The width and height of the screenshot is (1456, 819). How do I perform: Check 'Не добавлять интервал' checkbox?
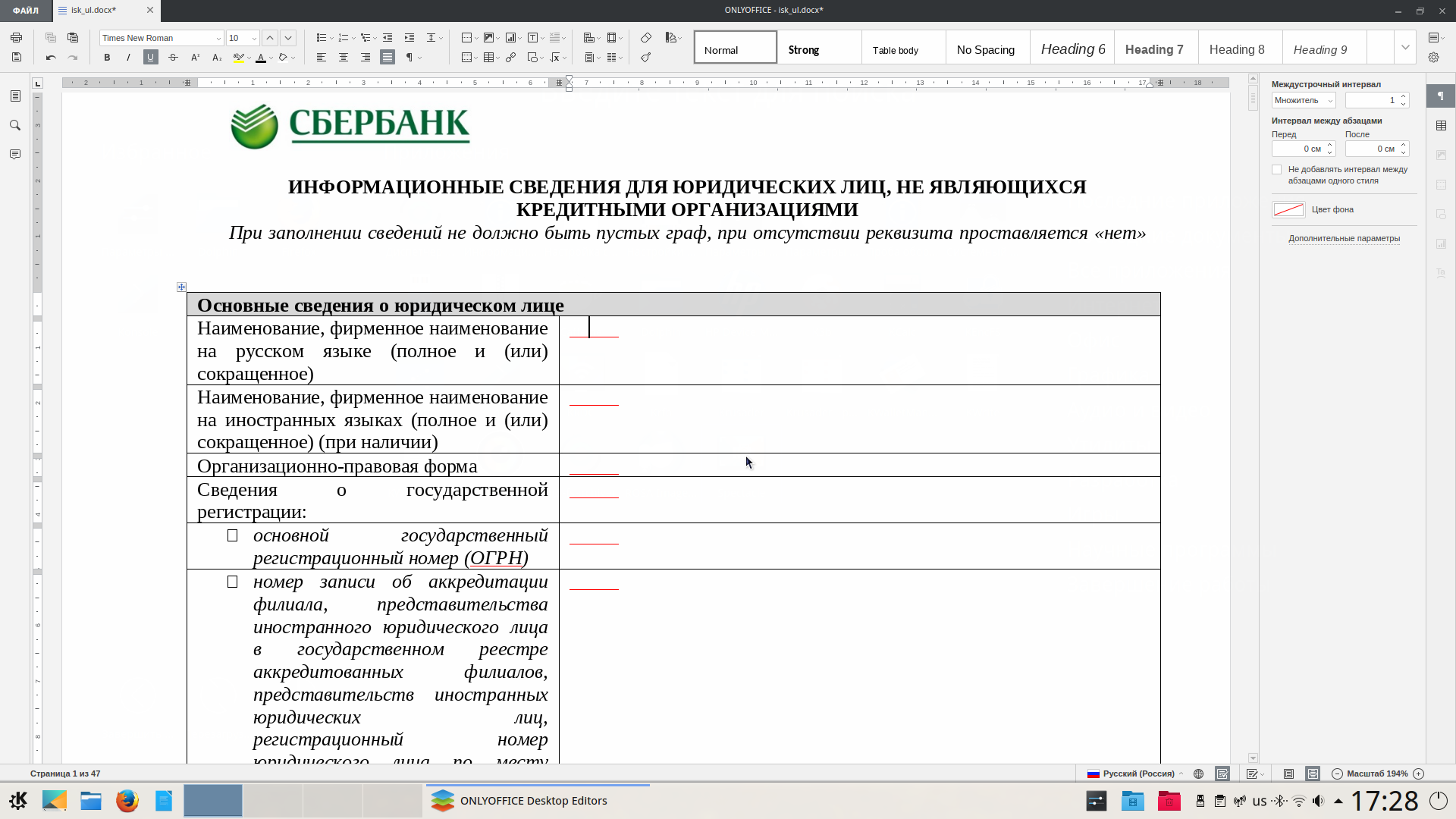[x=1277, y=170]
